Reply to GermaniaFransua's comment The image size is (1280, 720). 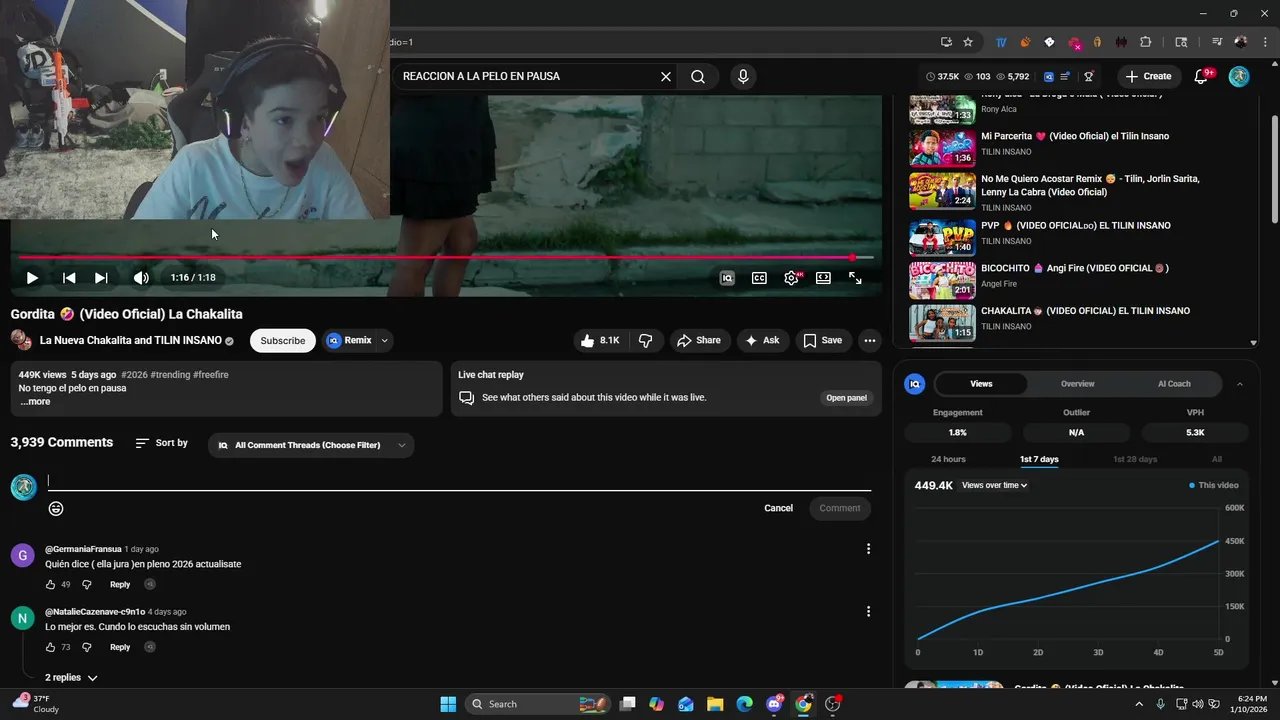[x=120, y=585]
